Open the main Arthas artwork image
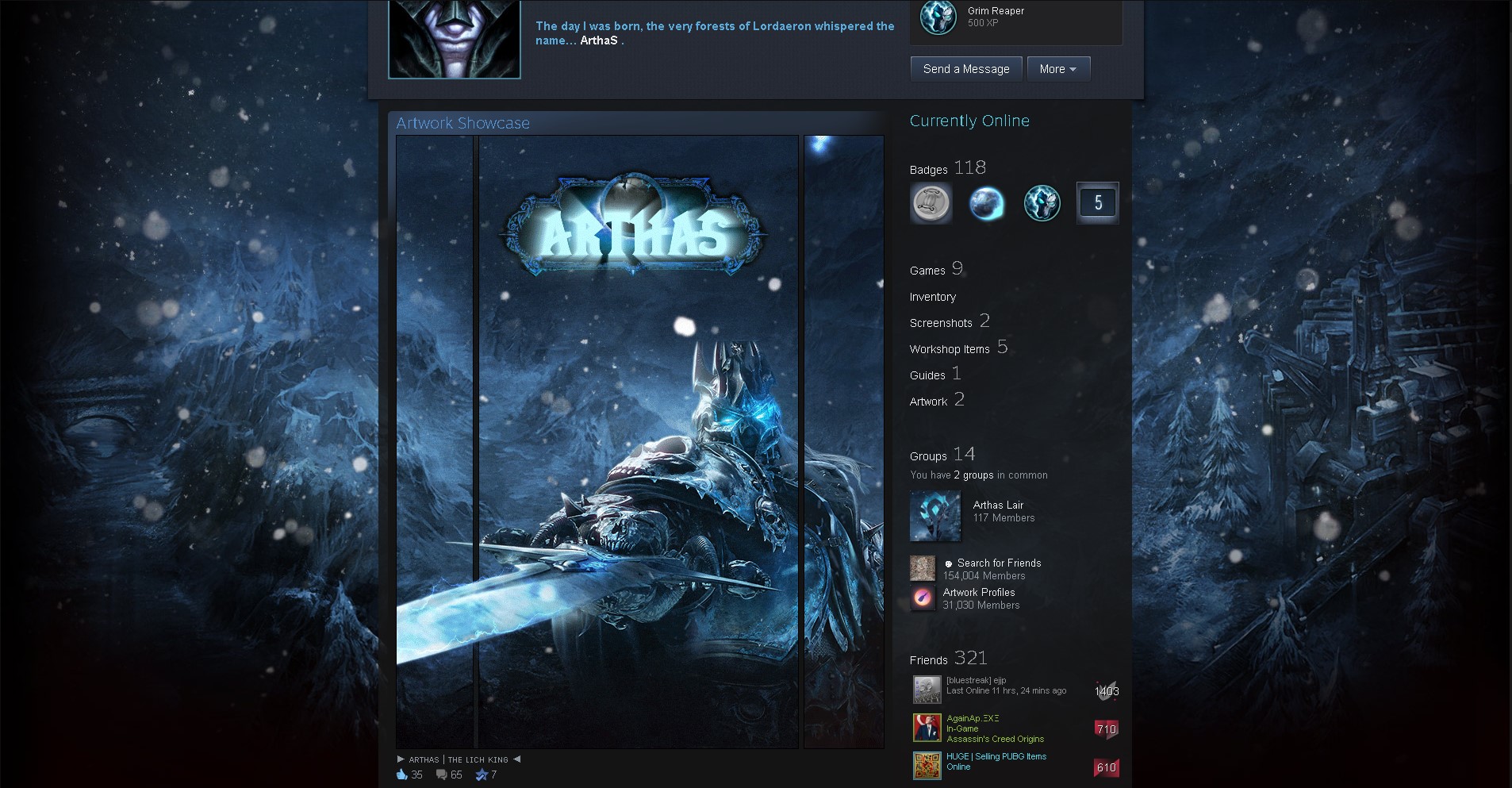 639,442
